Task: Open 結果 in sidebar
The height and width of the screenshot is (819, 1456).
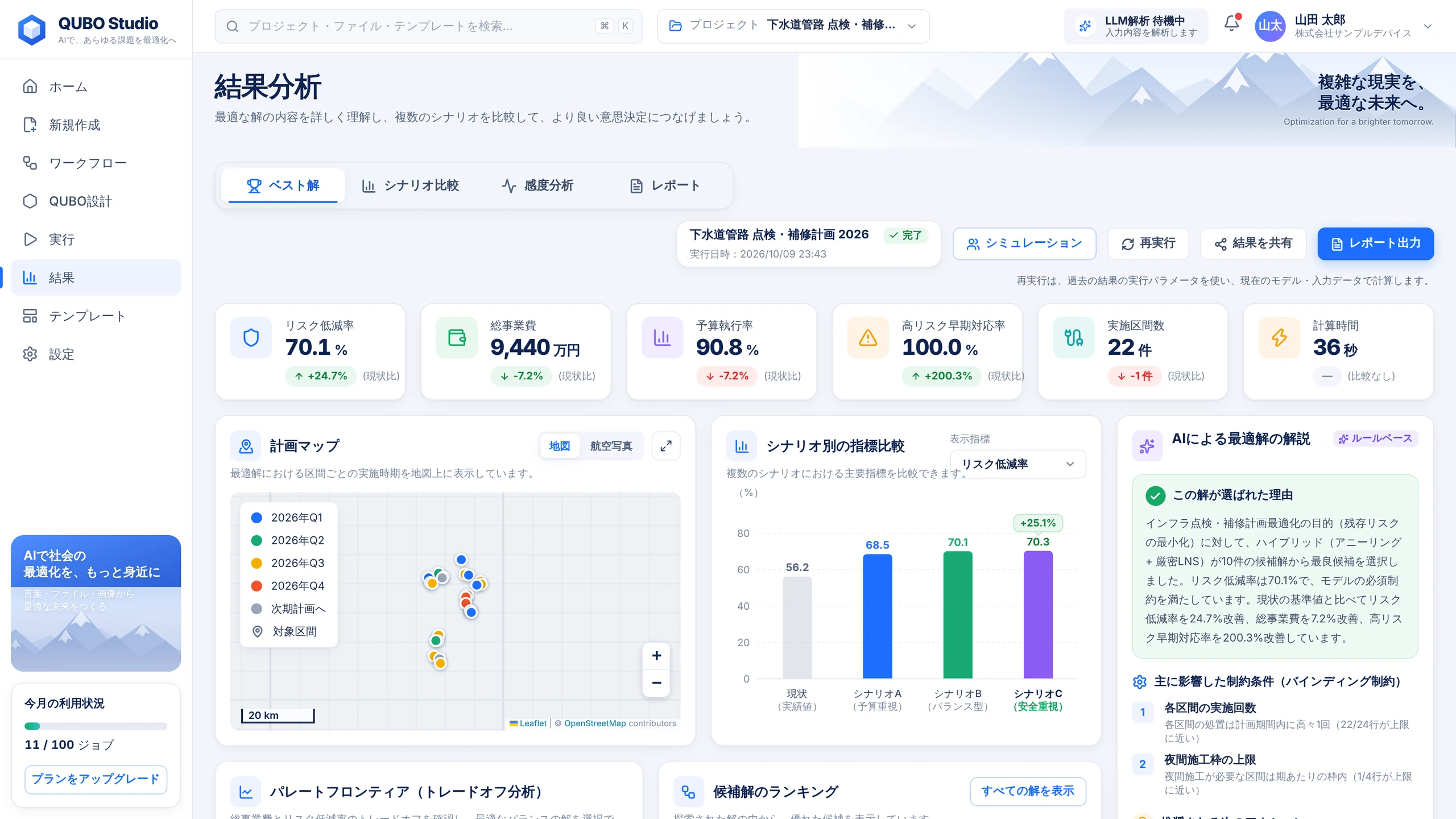Action: tap(96, 278)
